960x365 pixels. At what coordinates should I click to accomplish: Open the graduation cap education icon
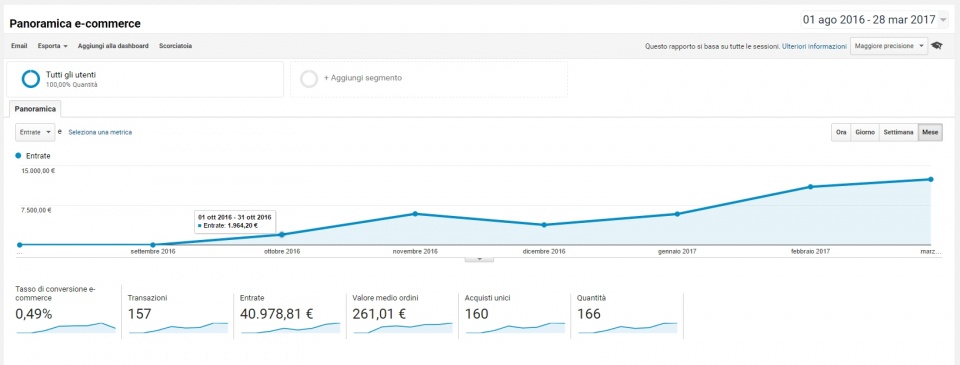click(x=937, y=46)
